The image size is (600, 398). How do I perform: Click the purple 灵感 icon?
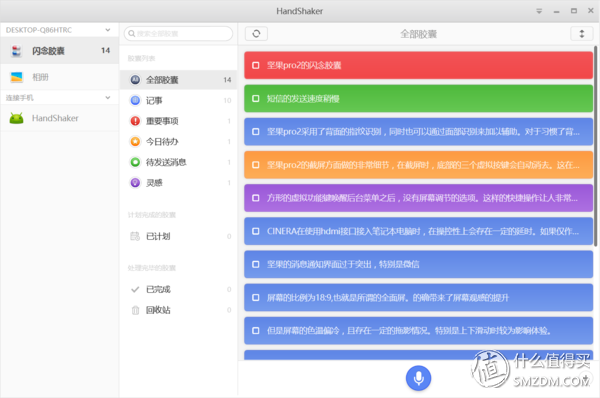[x=135, y=183]
